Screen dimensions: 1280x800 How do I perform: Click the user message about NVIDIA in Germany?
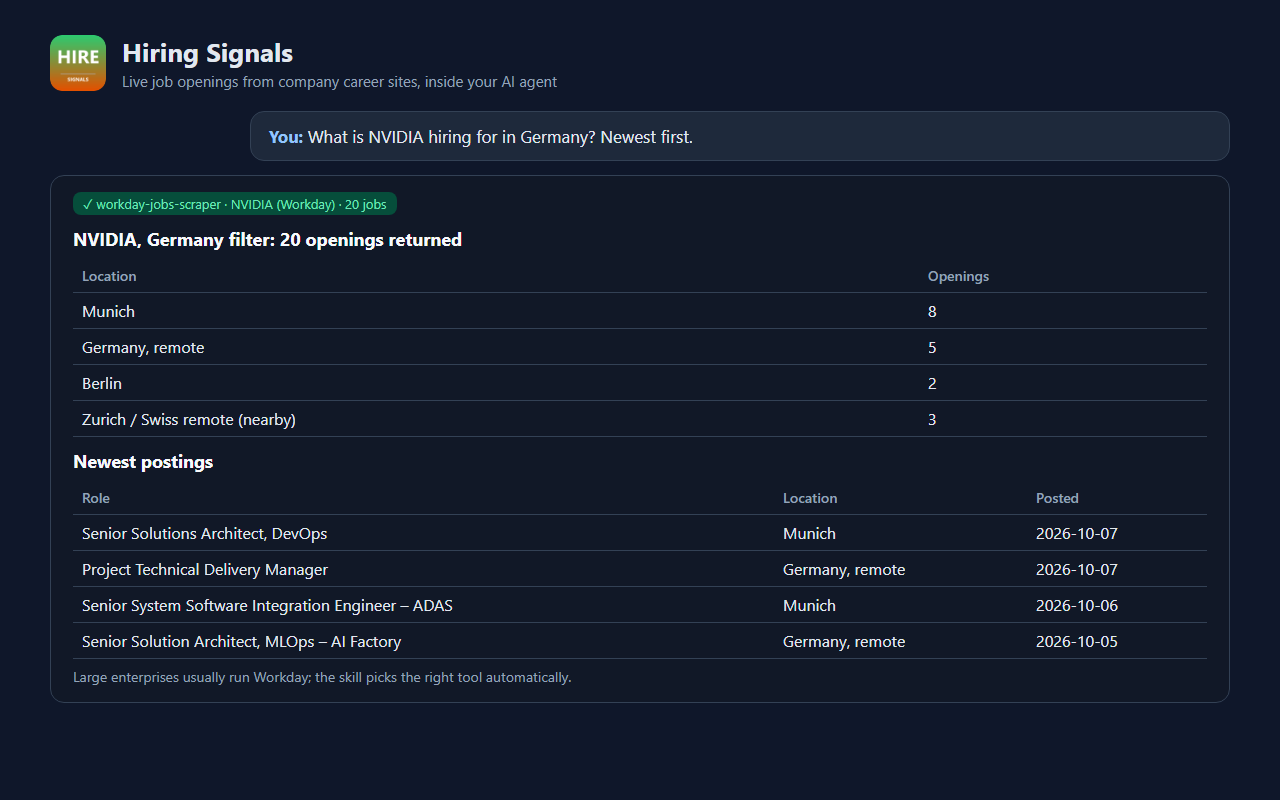[x=739, y=136]
